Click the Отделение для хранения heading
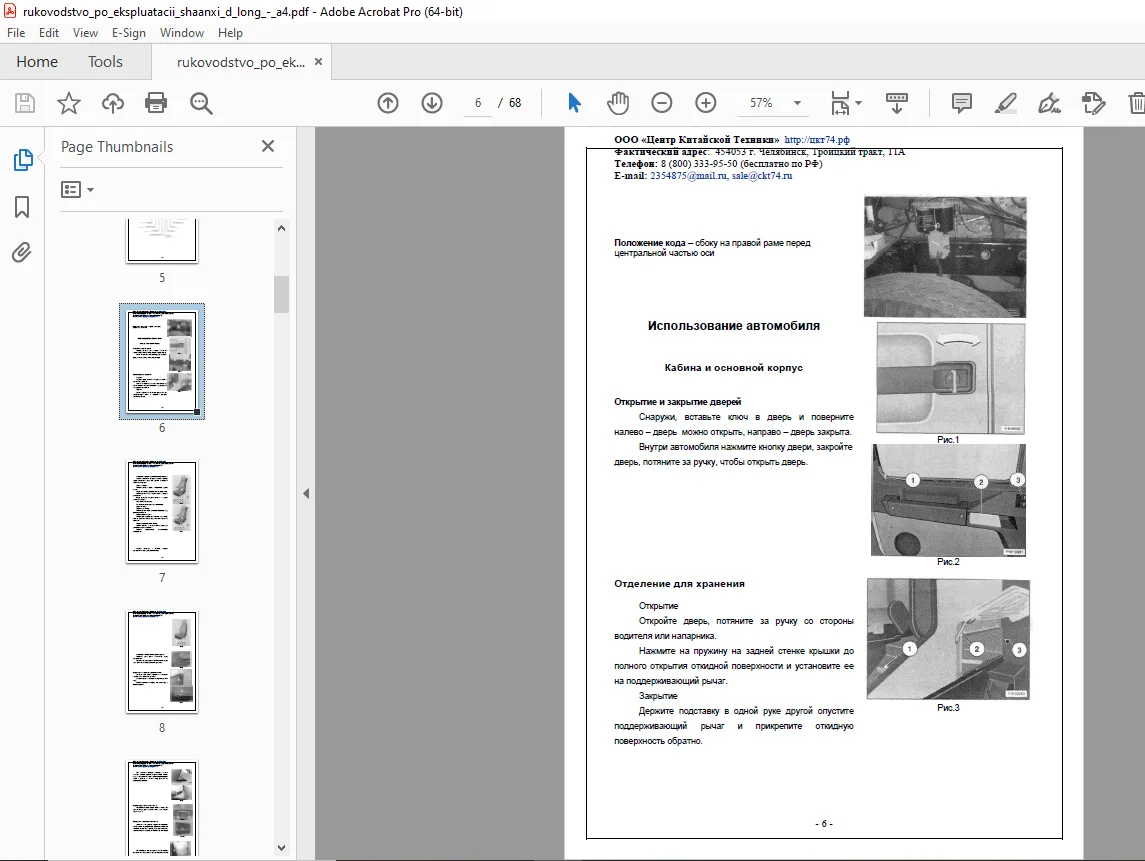This screenshot has height=861, width=1145. pos(679,583)
